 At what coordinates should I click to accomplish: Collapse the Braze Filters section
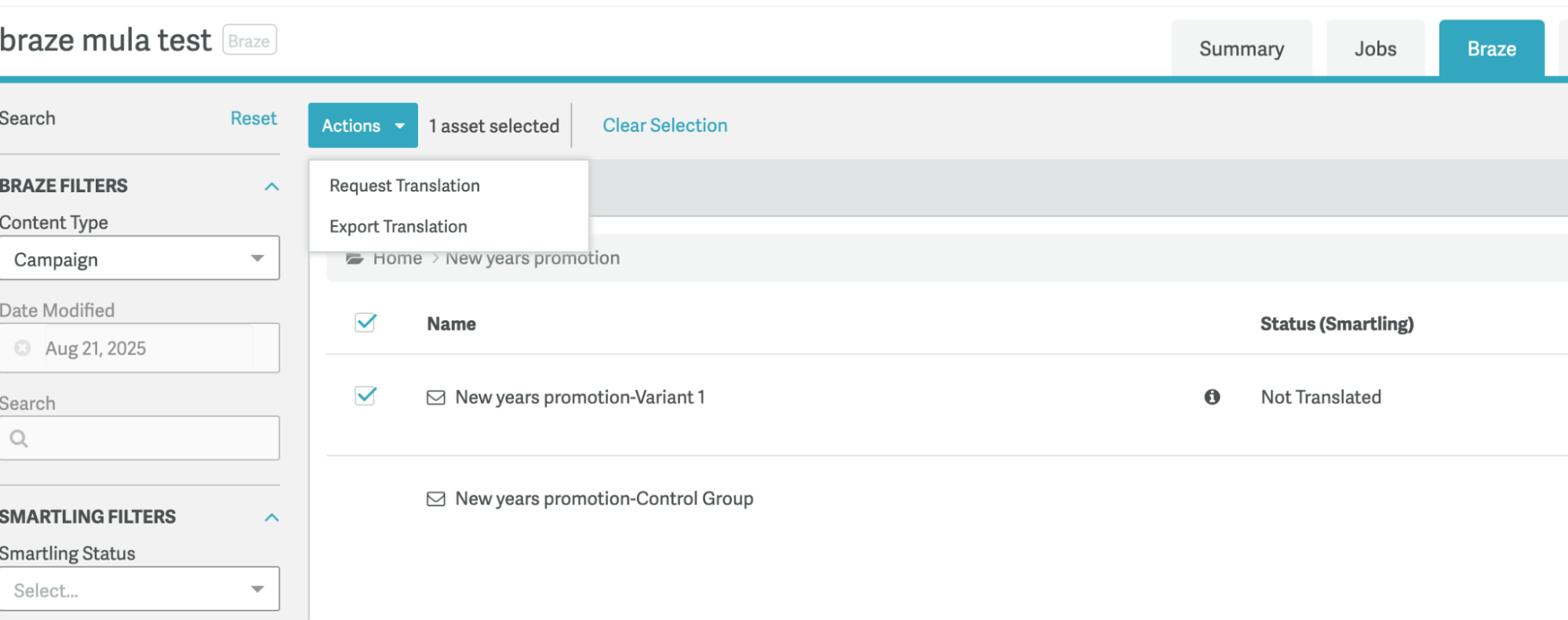(x=271, y=187)
